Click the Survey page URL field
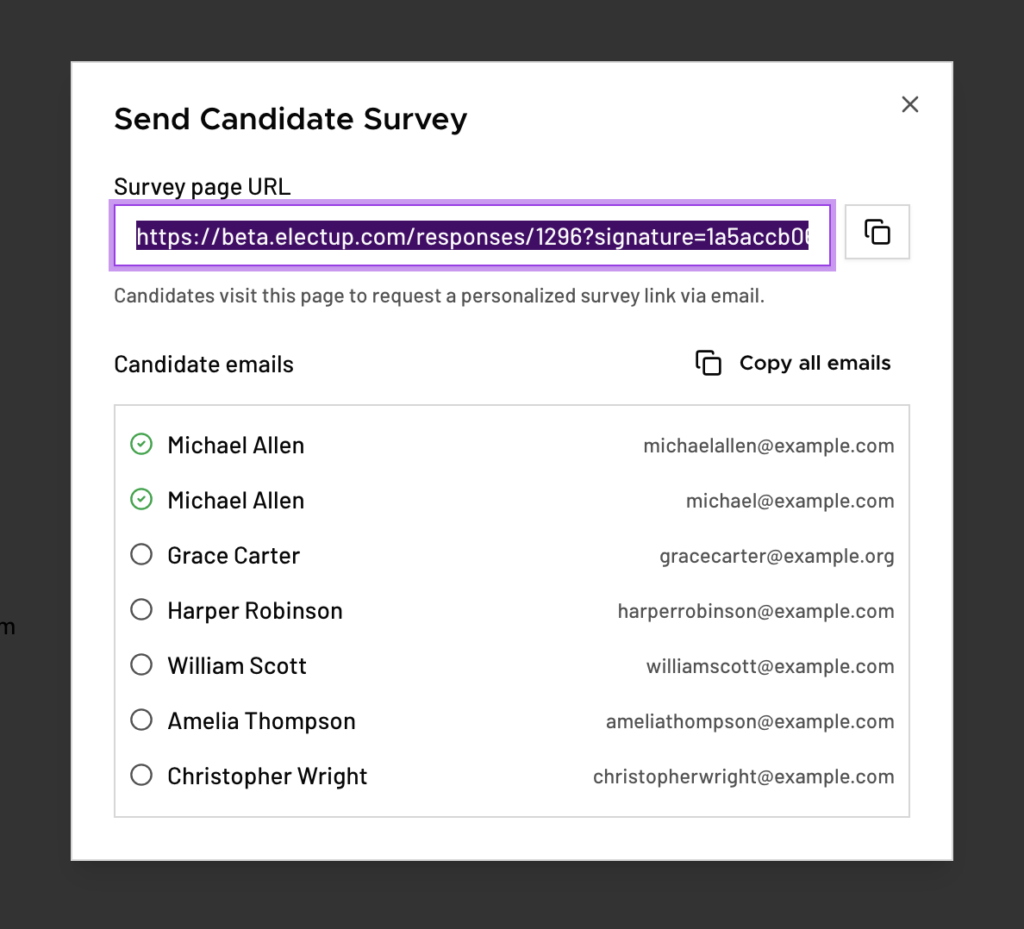The height and width of the screenshot is (929, 1024). pos(472,237)
